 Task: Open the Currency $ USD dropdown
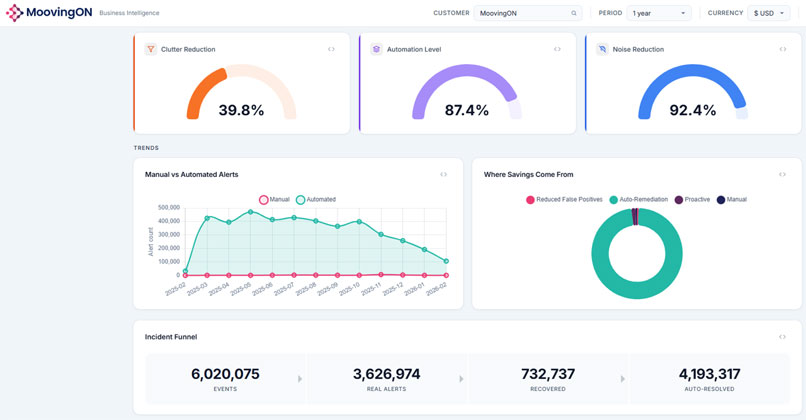[768, 14]
